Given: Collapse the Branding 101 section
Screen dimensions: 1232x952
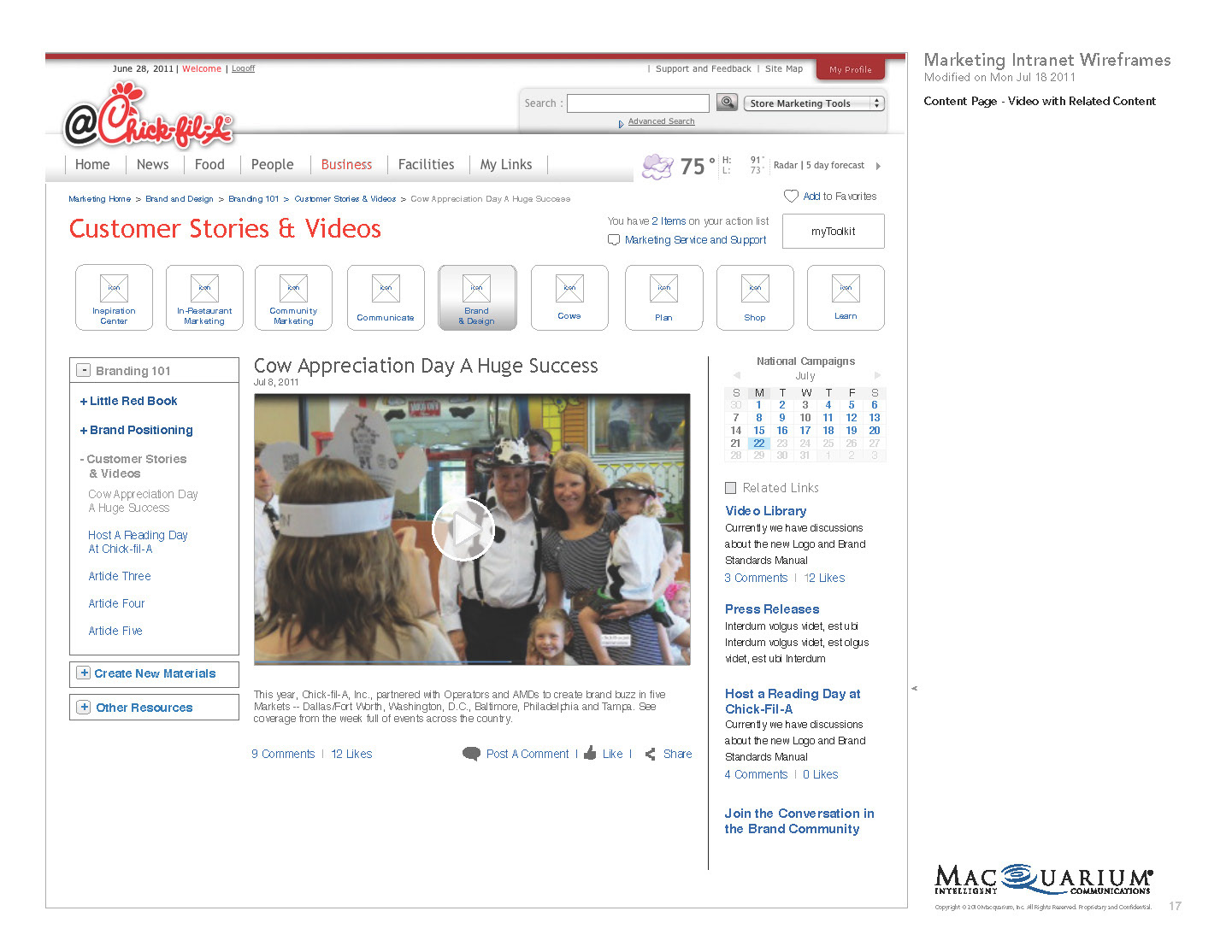Looking at the screenshot, I should tap(84, 370).
